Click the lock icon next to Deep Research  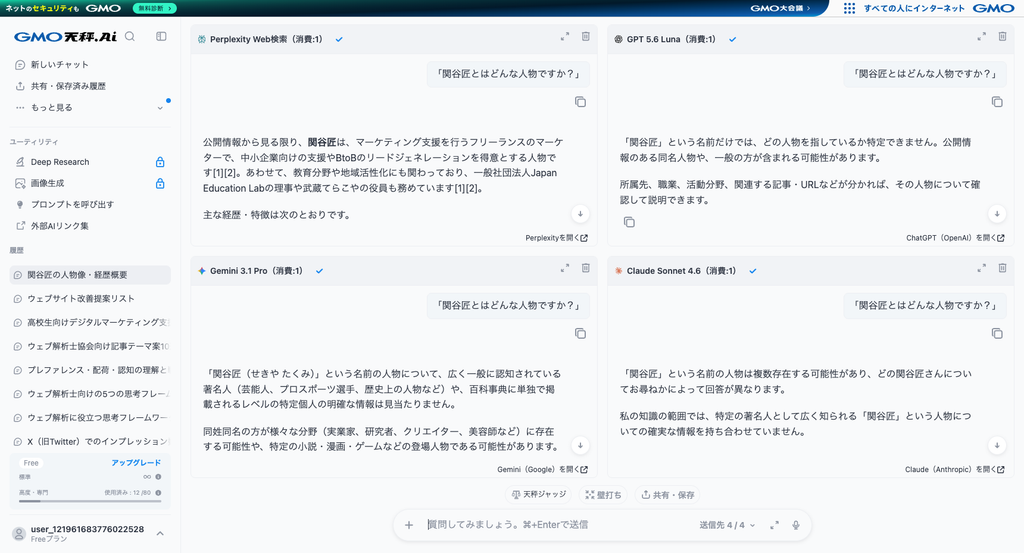(160, 162)
